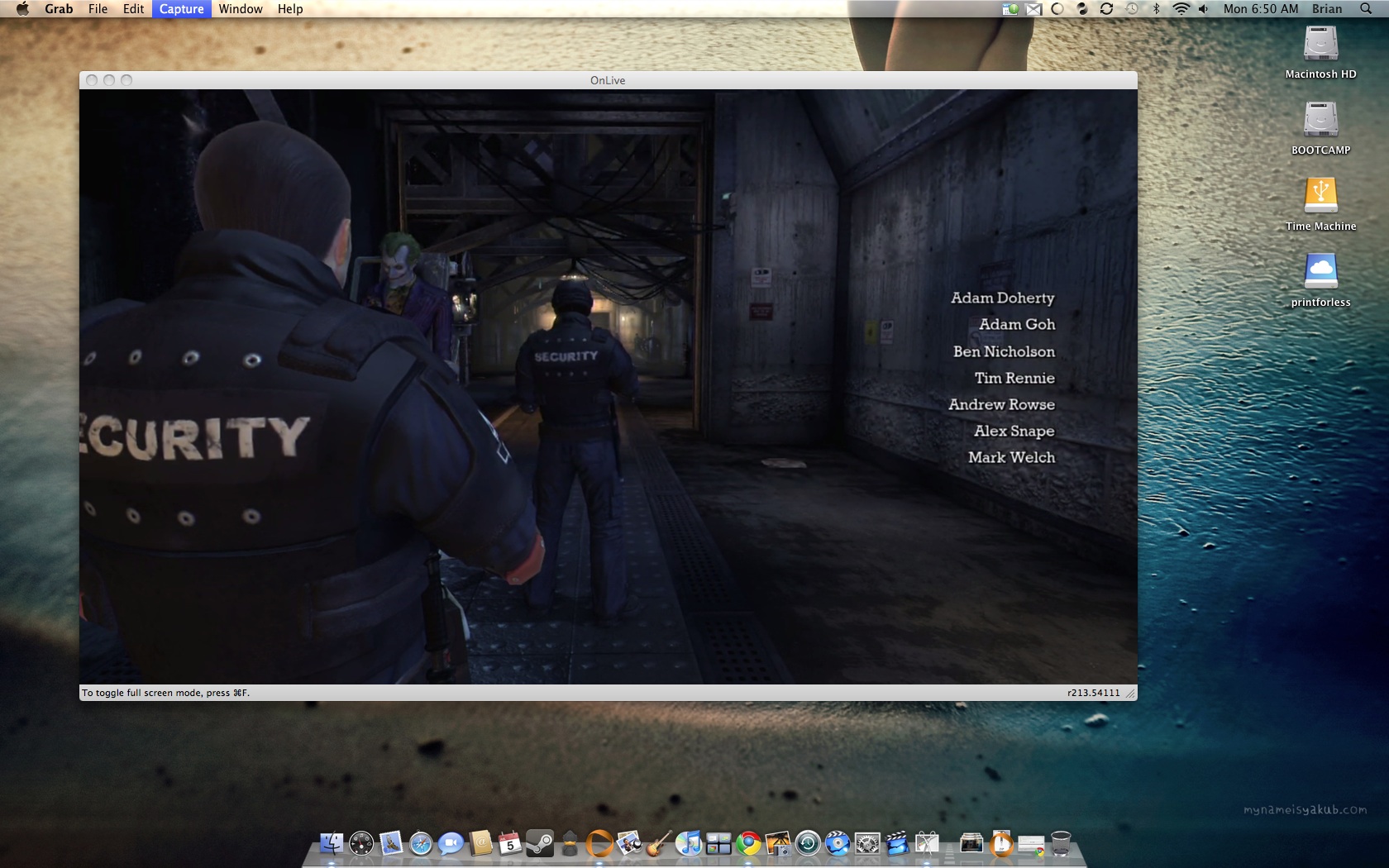1389x868 pixels.
Task: Click the OnLive orange icon in Dock
Action: tap(599, 843)
